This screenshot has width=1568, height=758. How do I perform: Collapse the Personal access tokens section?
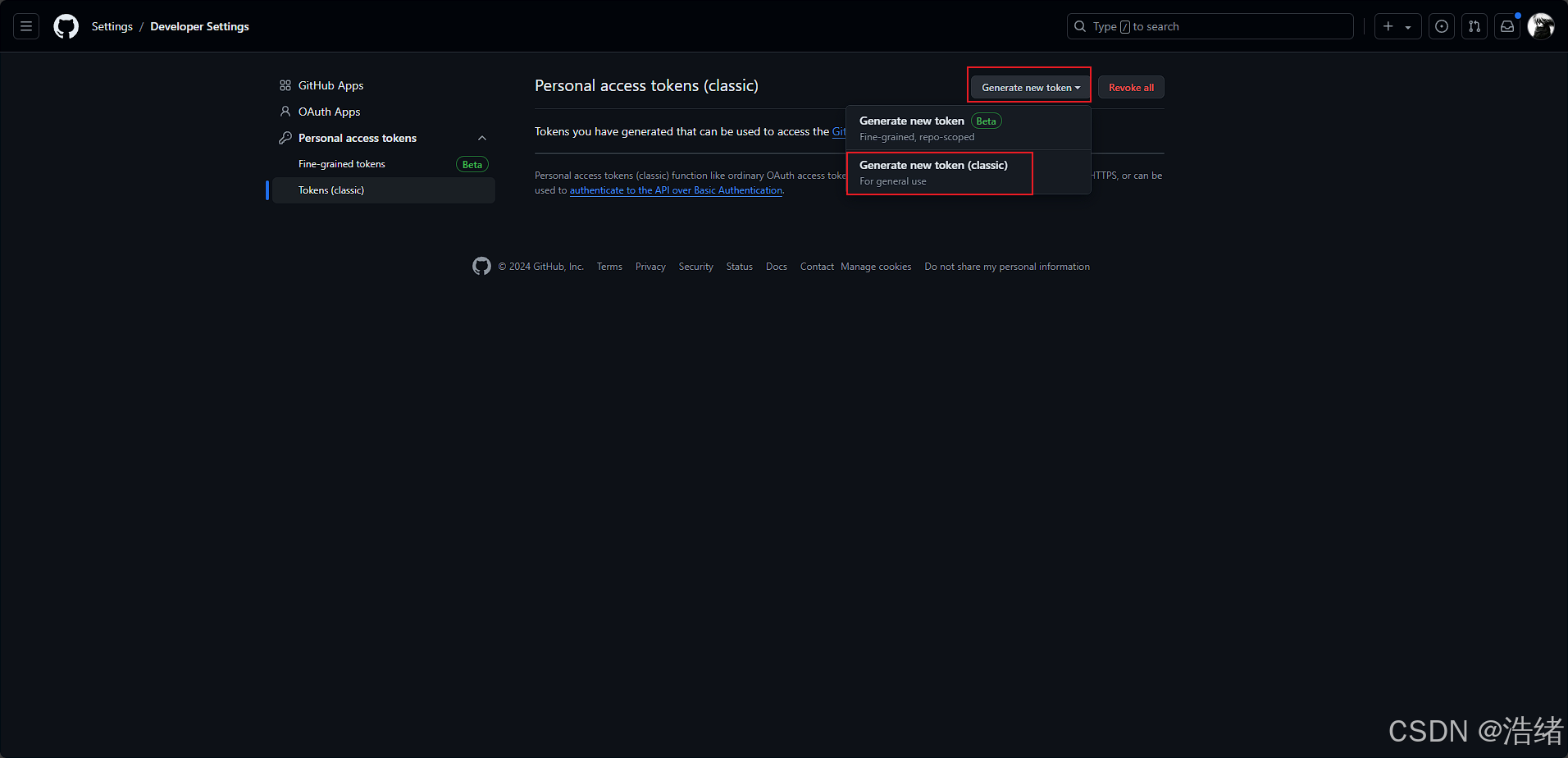tap(482, 138)
